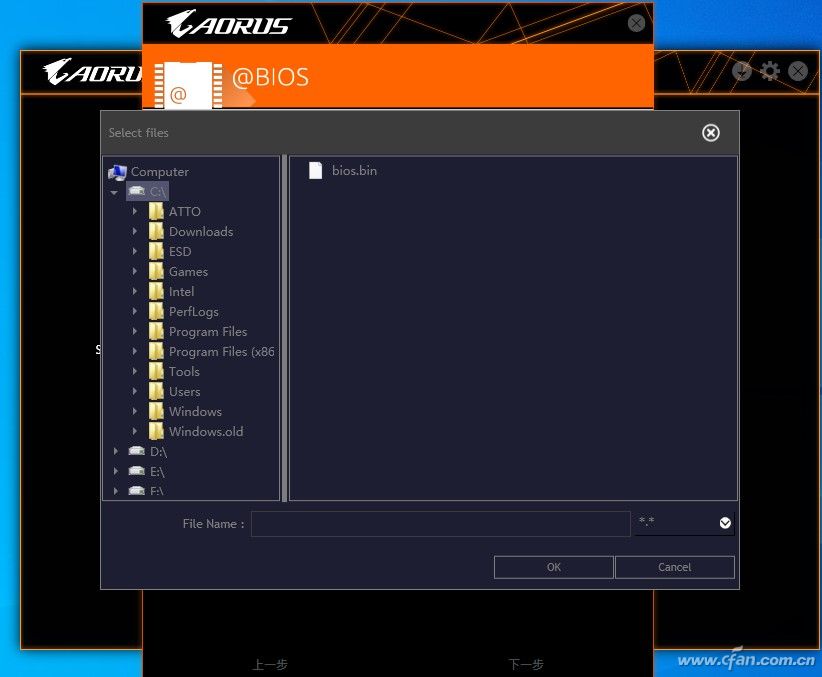Click the Users folder icon

click(156, 391)
